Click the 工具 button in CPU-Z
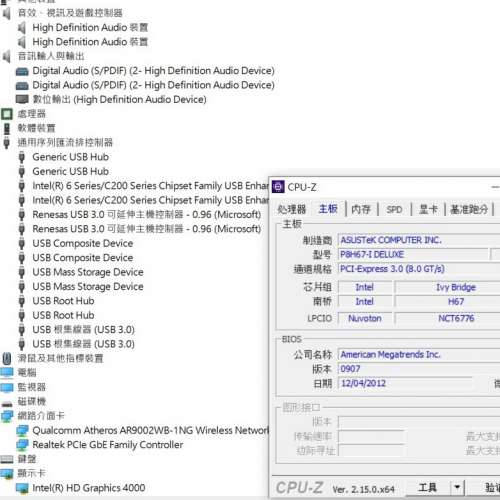Screen dimensions: 500x500 (427, 488)
